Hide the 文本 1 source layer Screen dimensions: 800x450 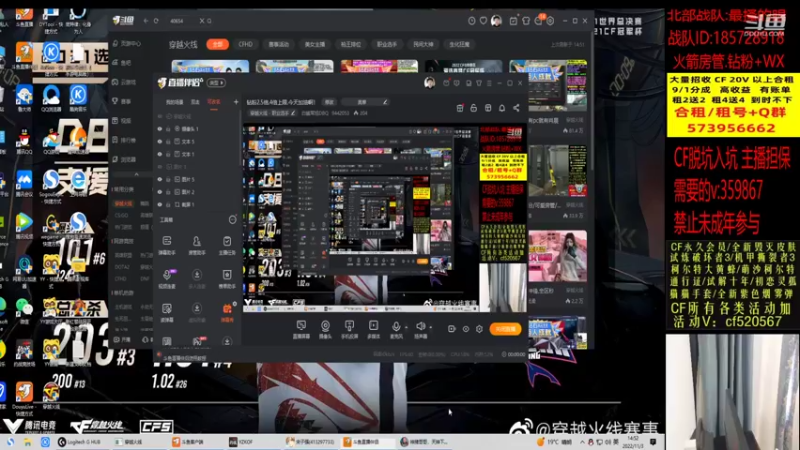click(160, 154)
